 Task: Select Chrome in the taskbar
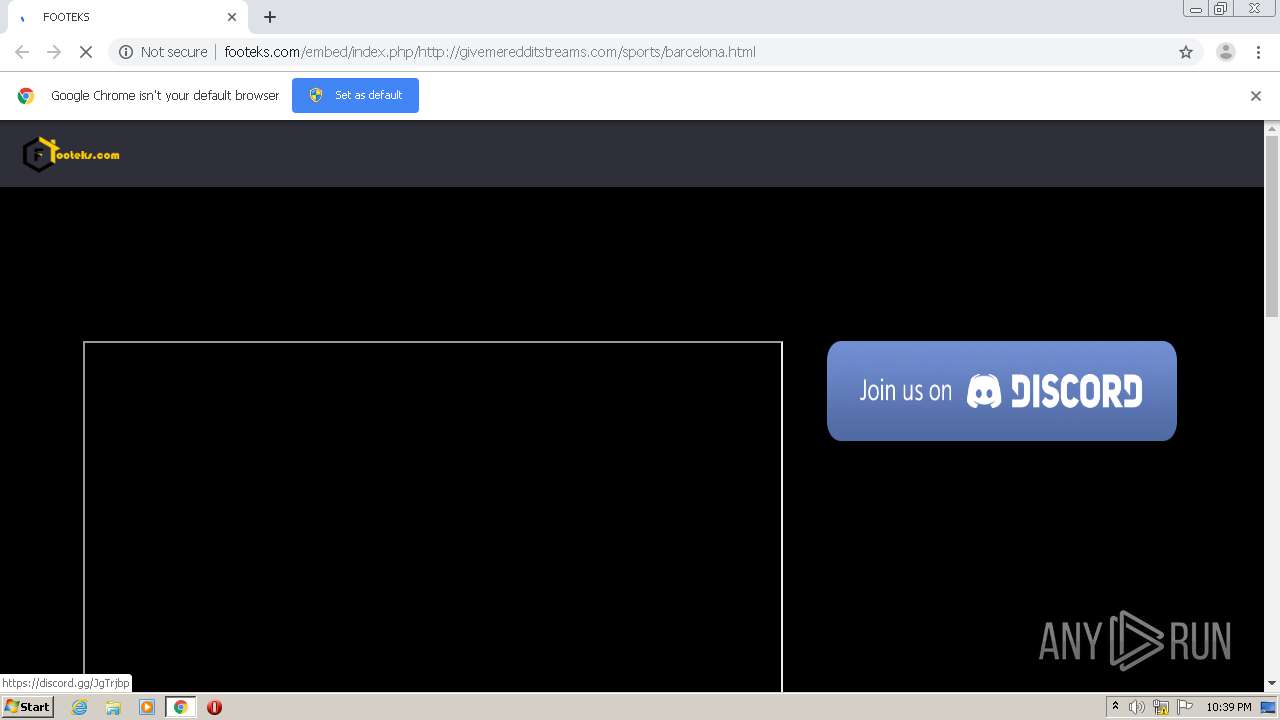click(x=180, y=707)
